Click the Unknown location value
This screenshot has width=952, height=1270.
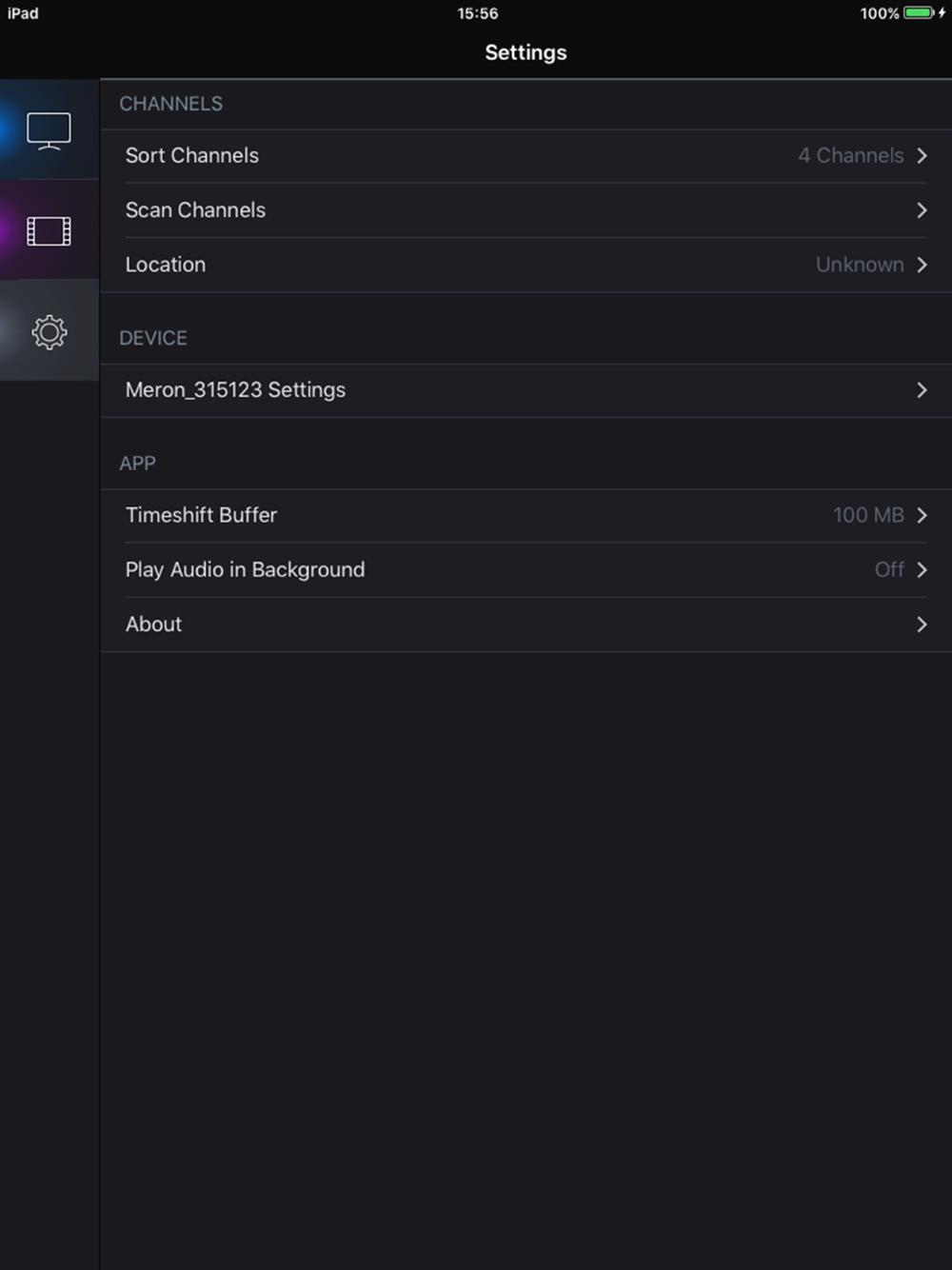860,265
